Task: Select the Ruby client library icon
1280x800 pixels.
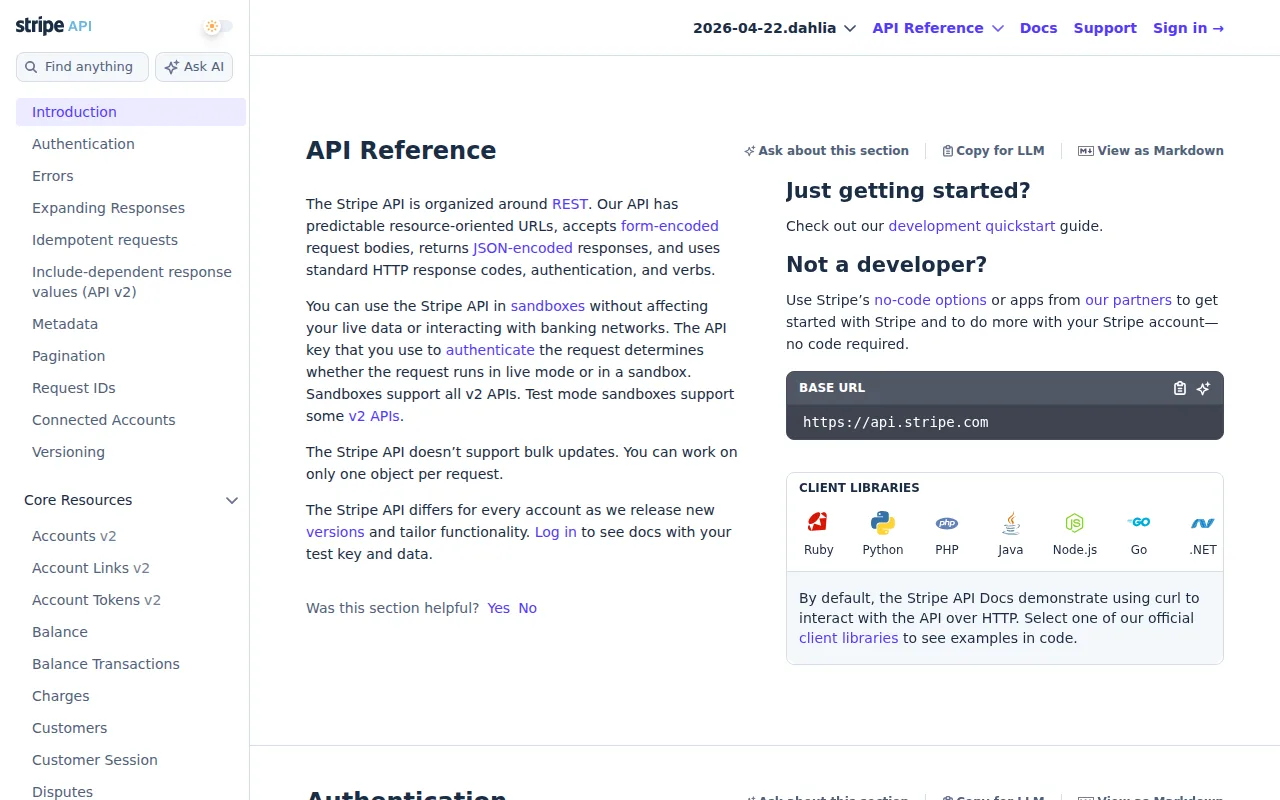Action: [818, 522]
